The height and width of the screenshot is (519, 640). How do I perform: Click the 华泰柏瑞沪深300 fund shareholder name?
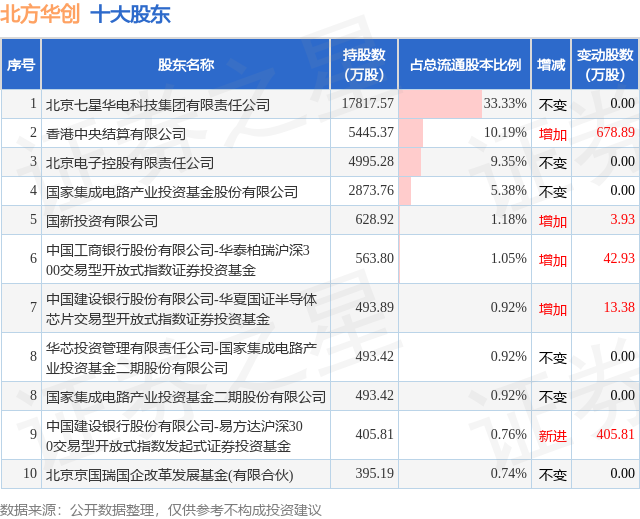coord(178,260)
